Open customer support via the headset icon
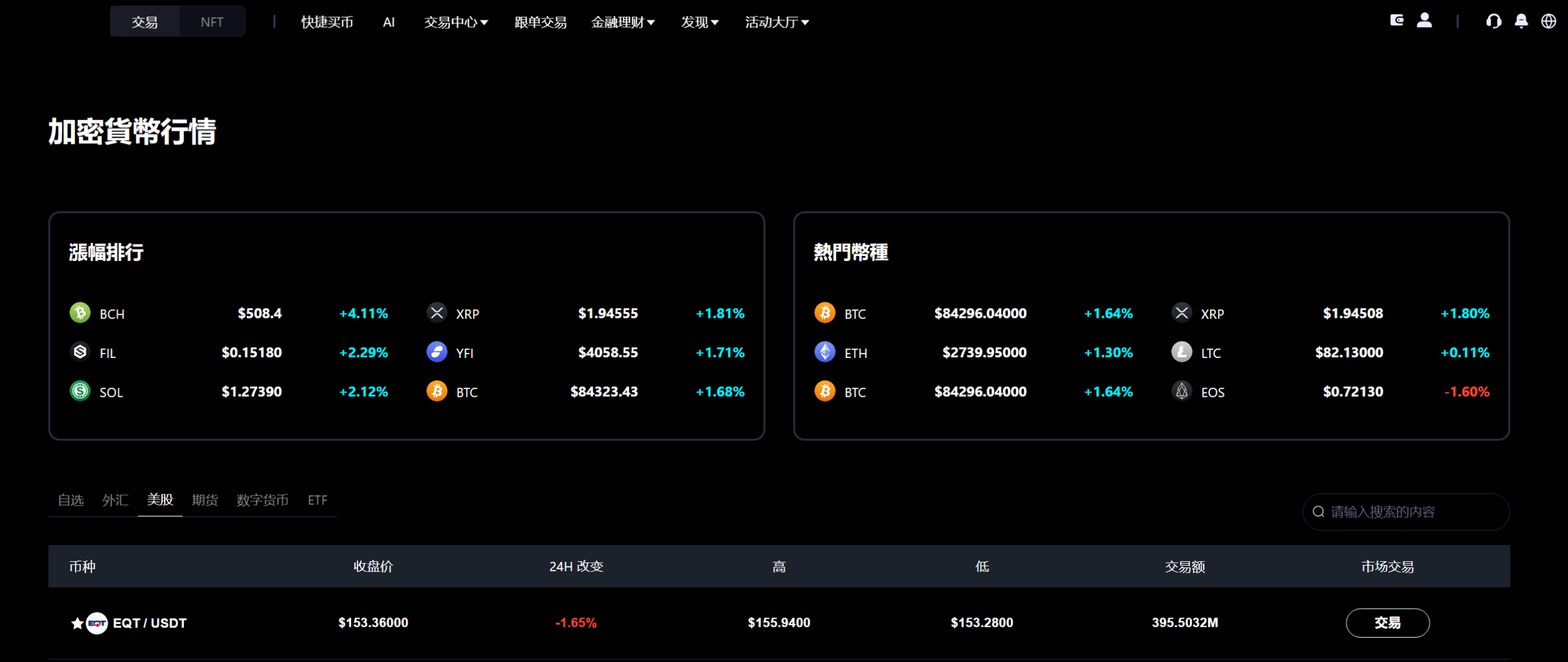The width and height of the screenshot is (1568, 662). click(x=1494, y=21)
